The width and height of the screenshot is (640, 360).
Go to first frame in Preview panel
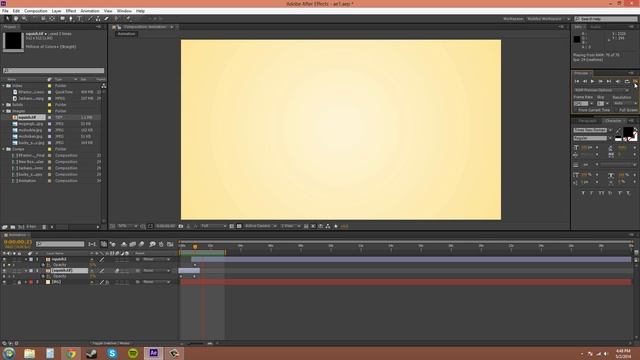577,82
